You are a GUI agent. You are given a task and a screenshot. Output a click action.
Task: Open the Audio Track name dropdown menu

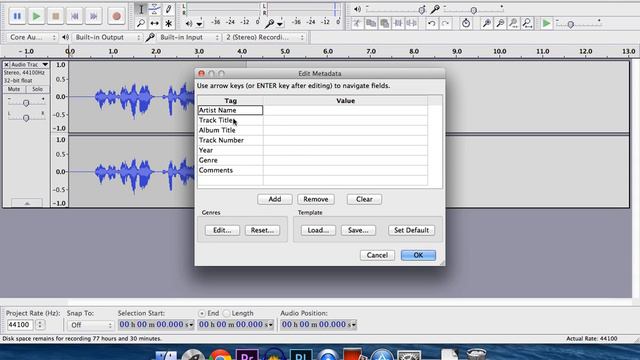(x=29, y=64)
